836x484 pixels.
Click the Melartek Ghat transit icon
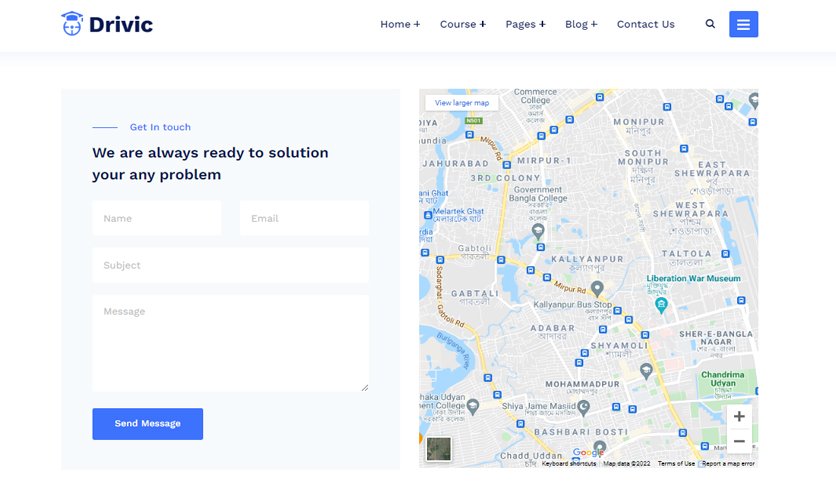pyautogui.click(x=428, y=215)
